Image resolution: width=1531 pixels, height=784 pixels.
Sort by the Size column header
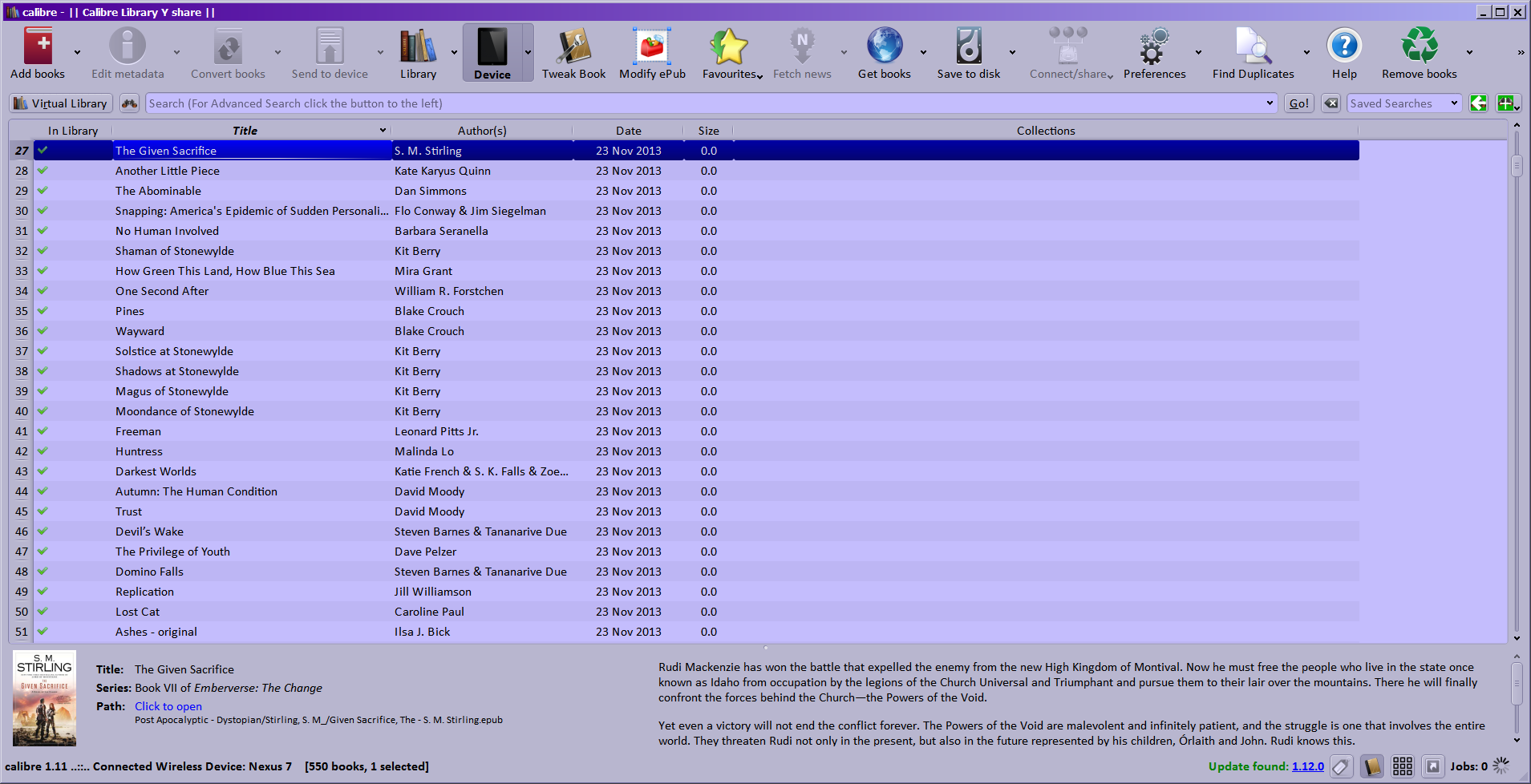click(708, 131)
